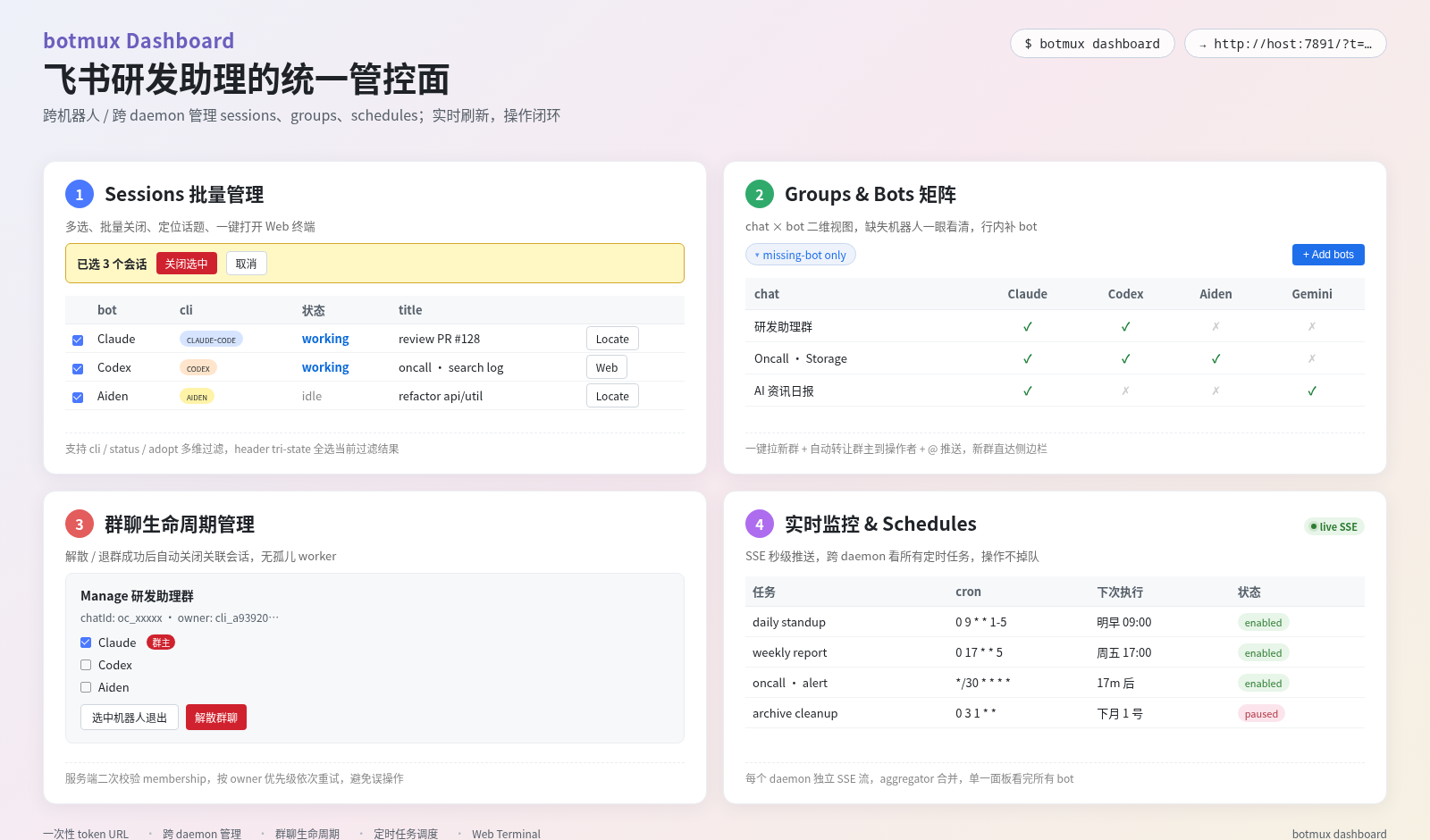Toggle Claude checkbox in Manage 研发助理群

[x=86, y=643]
